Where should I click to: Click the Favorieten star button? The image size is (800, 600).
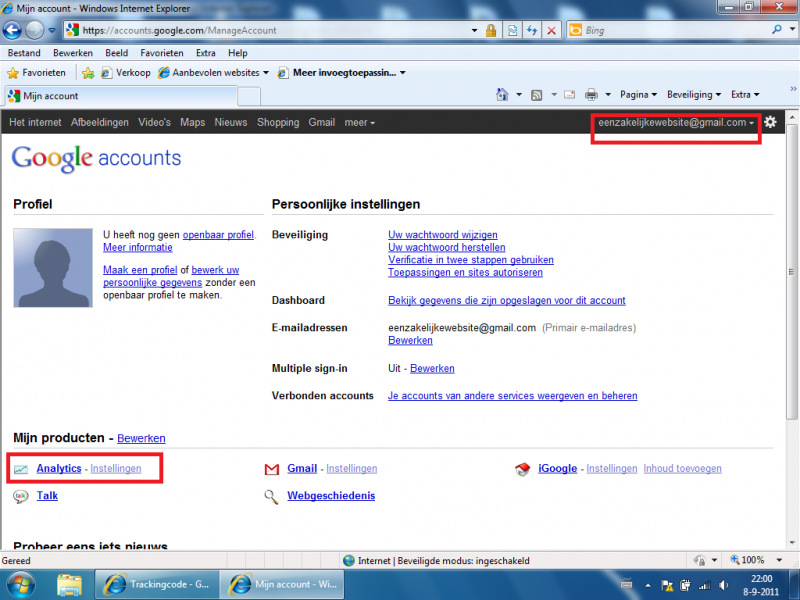pos(37,73)
